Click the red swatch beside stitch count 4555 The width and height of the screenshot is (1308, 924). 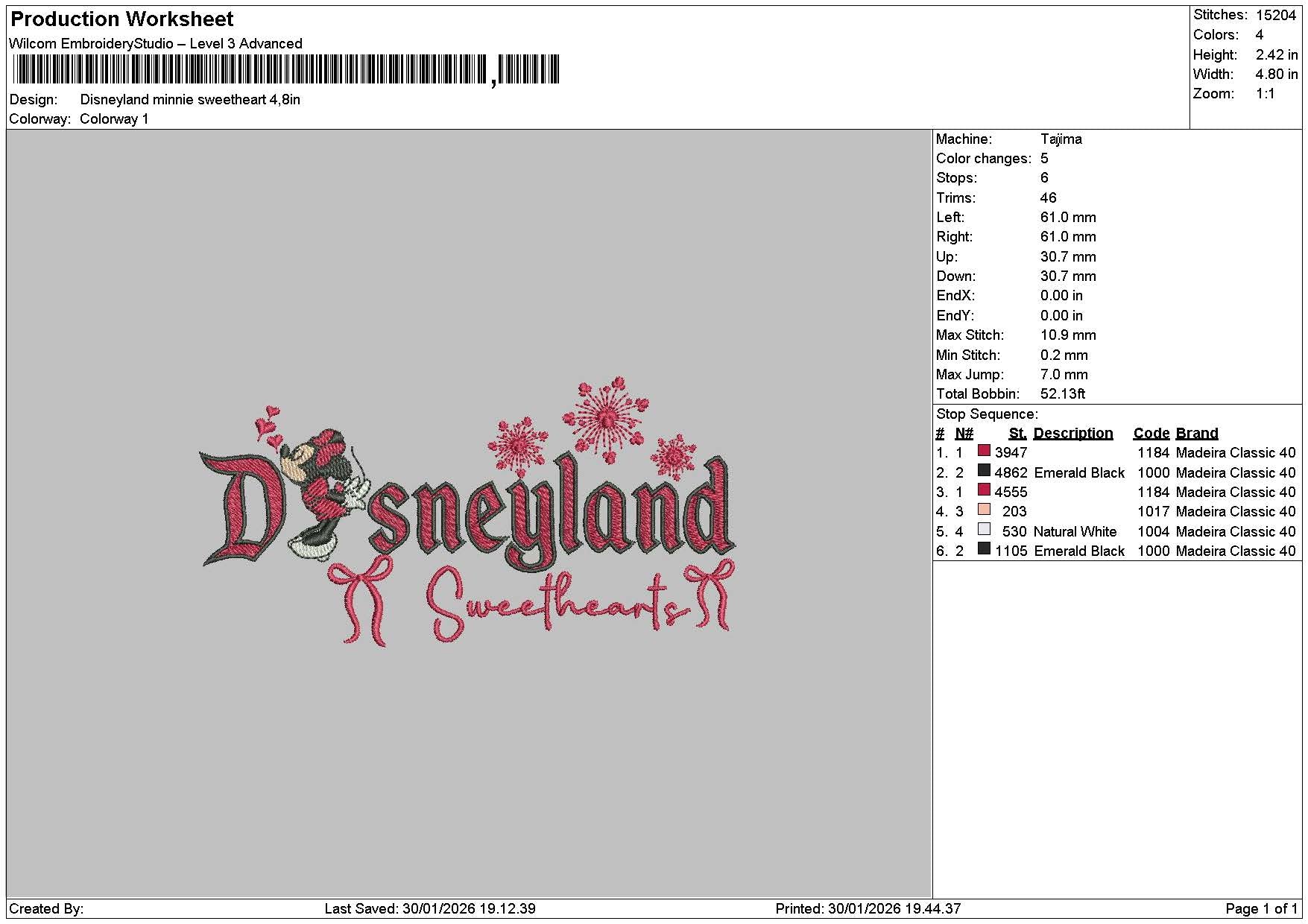984,490
